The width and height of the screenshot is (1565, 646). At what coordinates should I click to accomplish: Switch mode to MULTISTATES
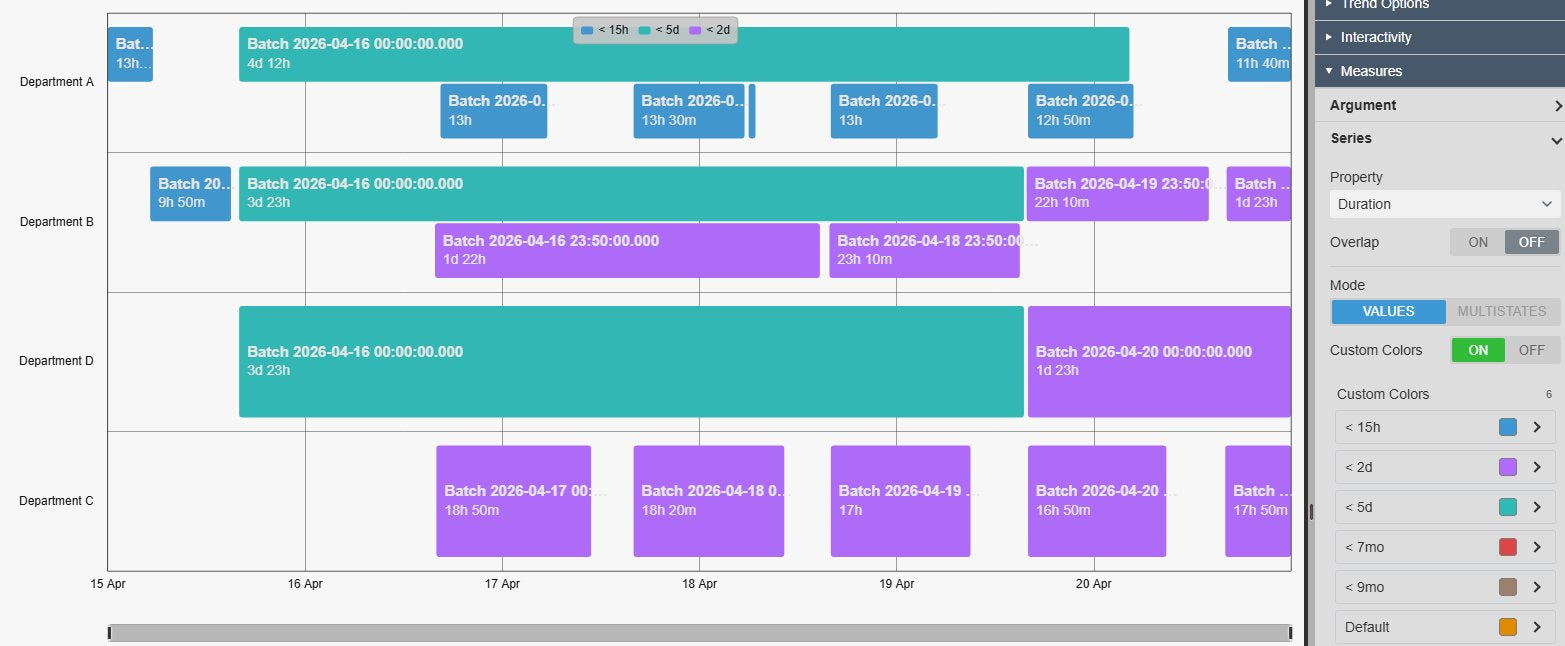click(1503, 312)
